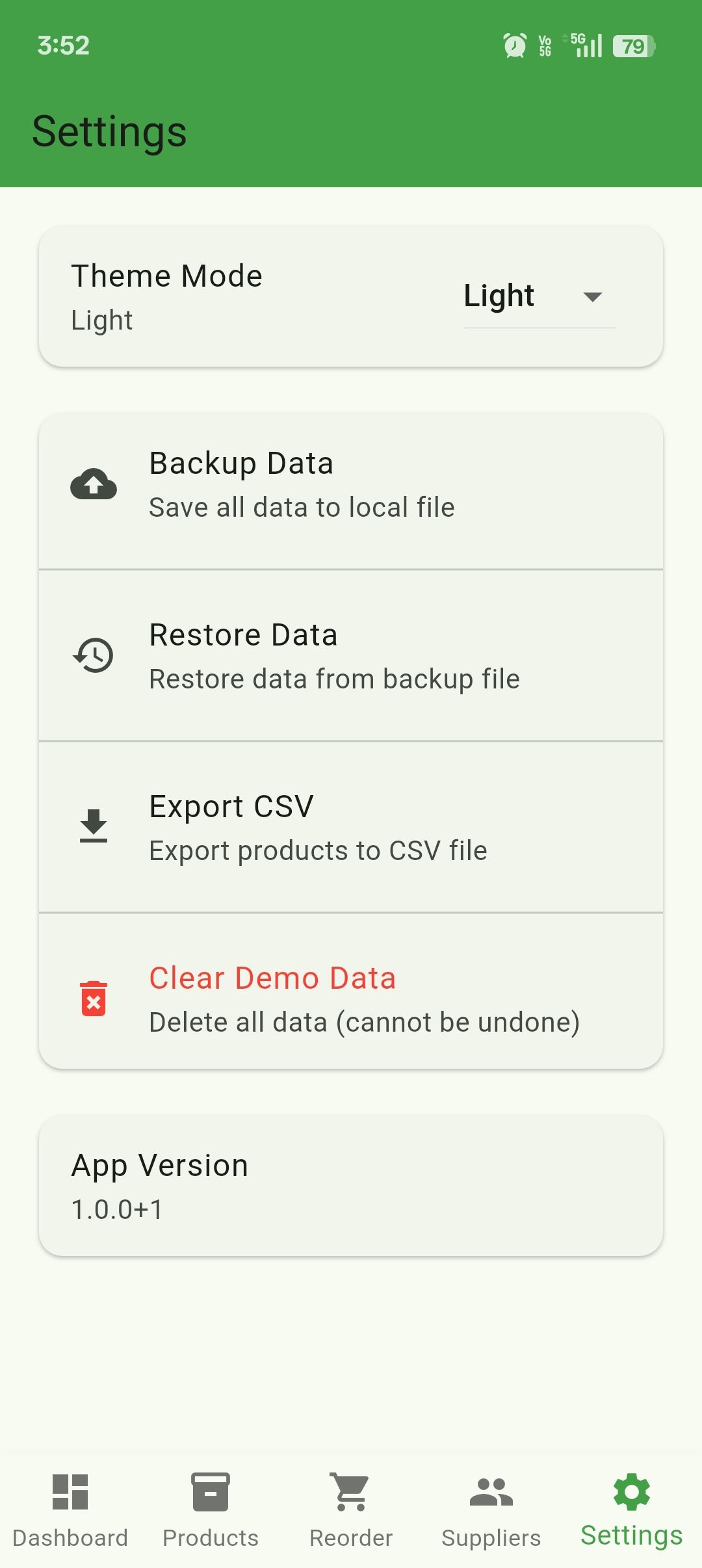Open Dashboard via its grid icon
Viewport: 702px width, 1568px height.
pyautogui.click(x=70, y=1491)
